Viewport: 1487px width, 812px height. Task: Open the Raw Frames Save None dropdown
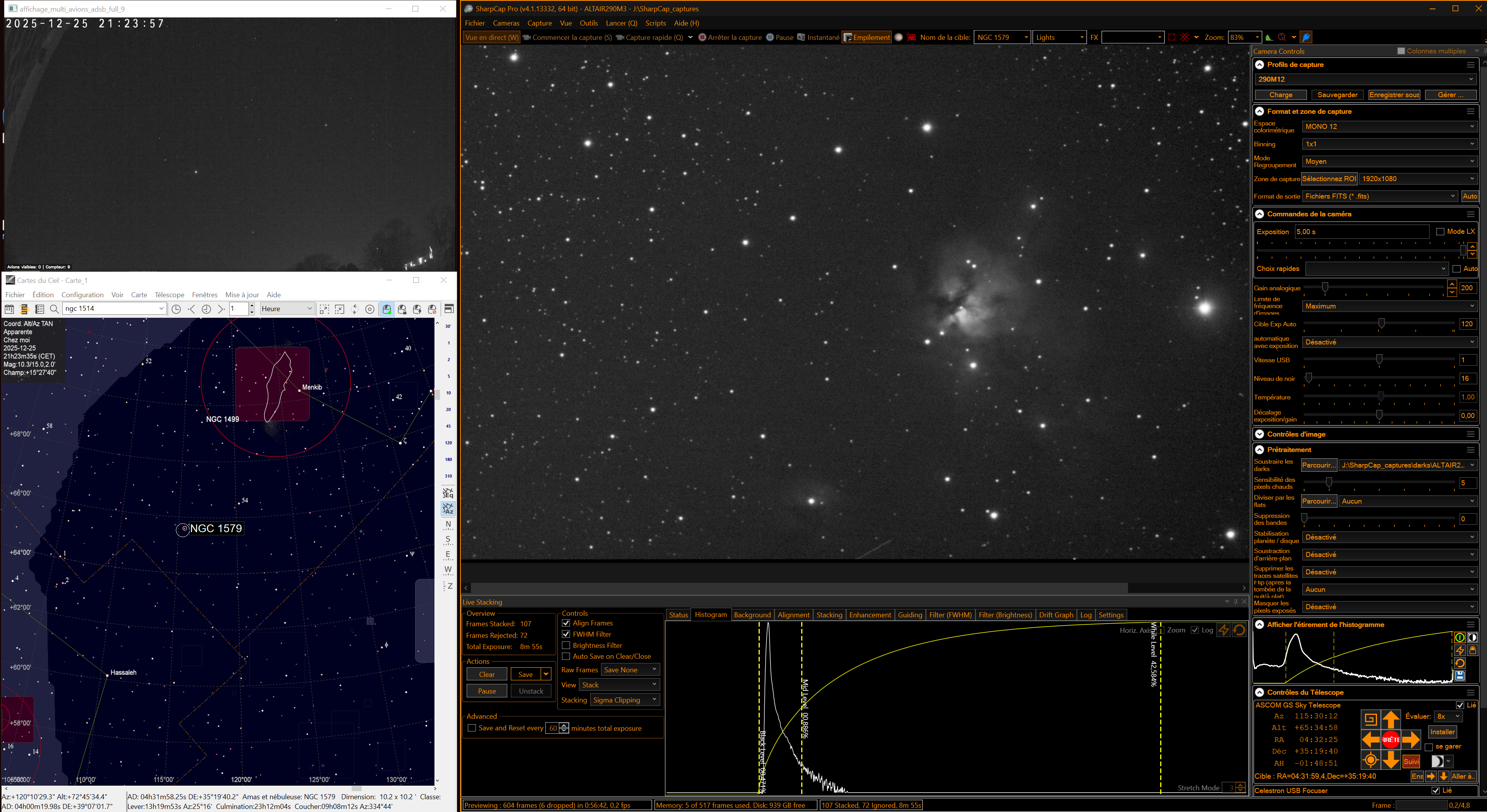coord(630,670)
